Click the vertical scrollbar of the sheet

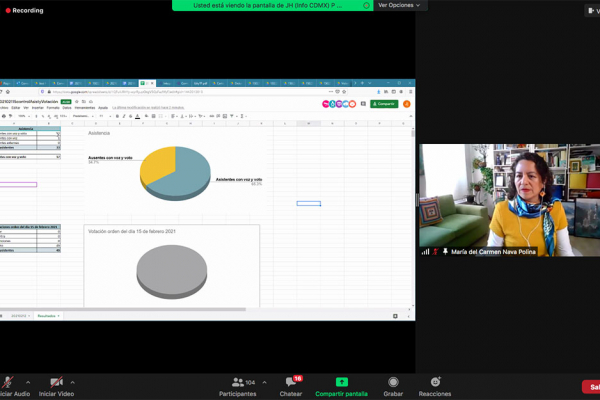[x=413, y=133]
